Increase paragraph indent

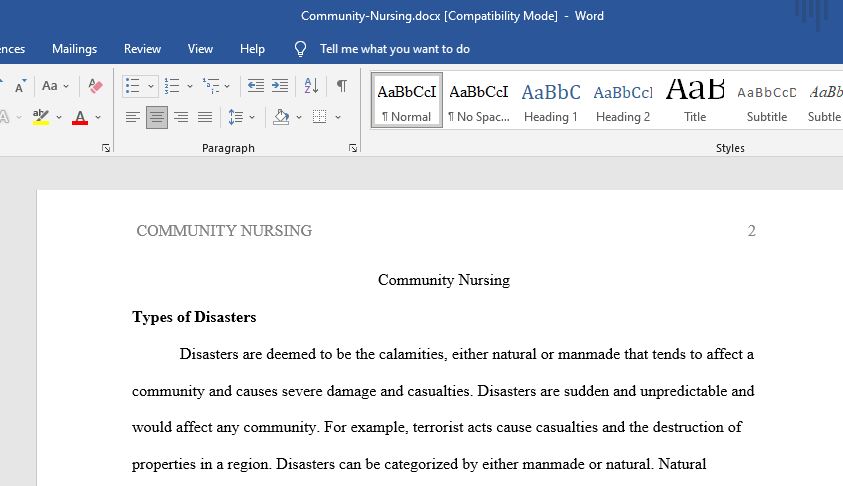[x=280, y=86]
